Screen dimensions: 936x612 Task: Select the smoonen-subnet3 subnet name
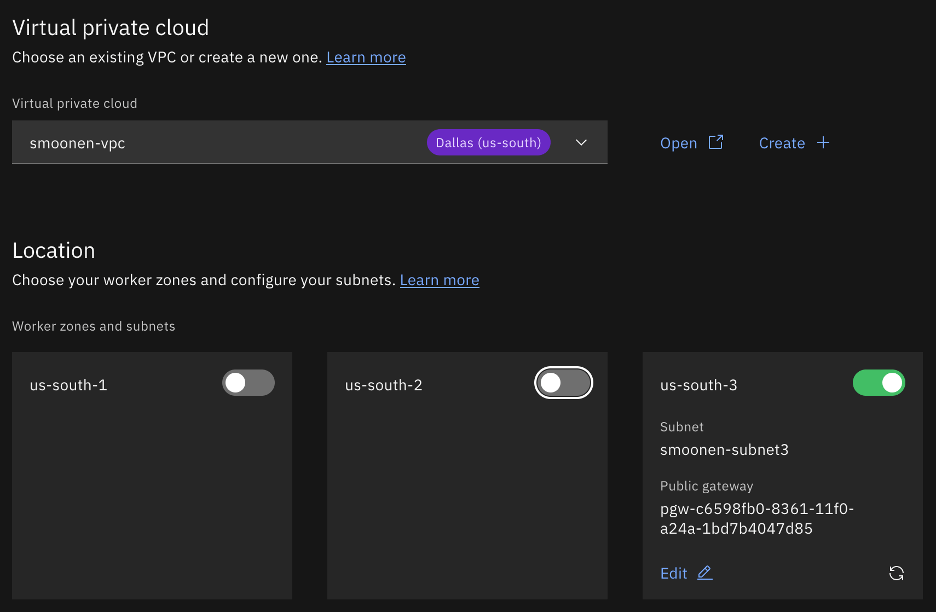(724, 450)
